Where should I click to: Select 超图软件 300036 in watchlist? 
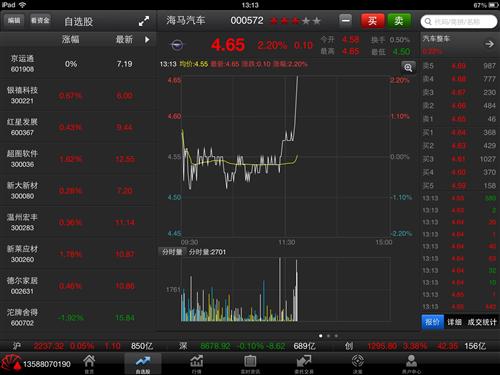point(77,159)
